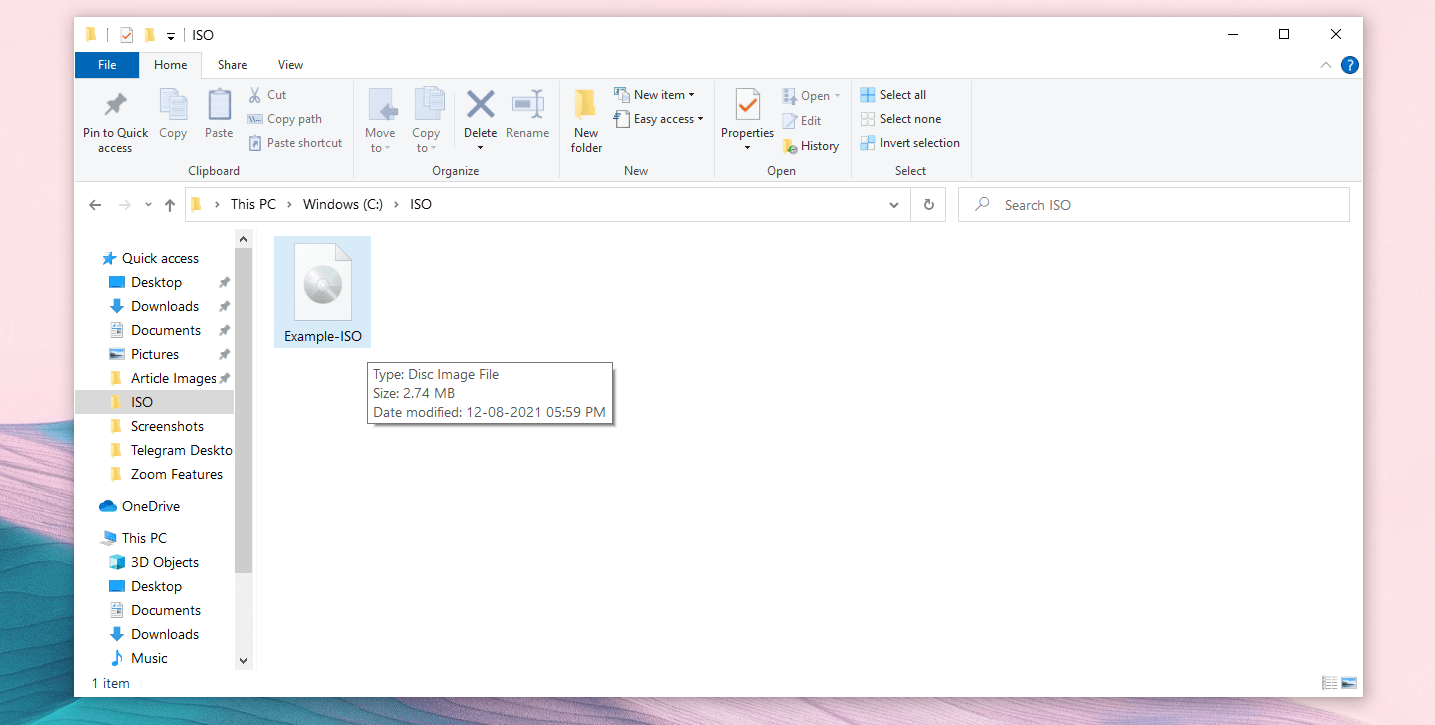Open the ribbon's Open dropdown
The image size is (1435, 725).
(x=811, y=96)
